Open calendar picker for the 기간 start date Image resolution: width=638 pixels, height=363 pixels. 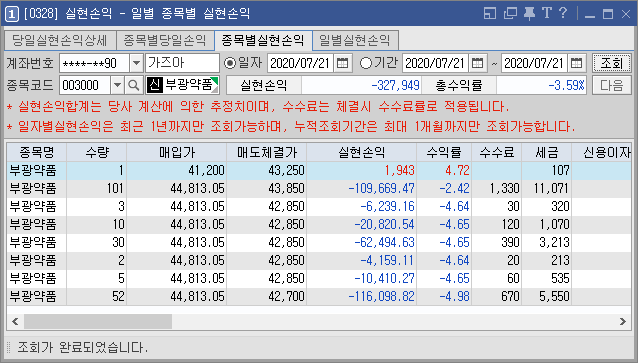(x=477, y=63)
